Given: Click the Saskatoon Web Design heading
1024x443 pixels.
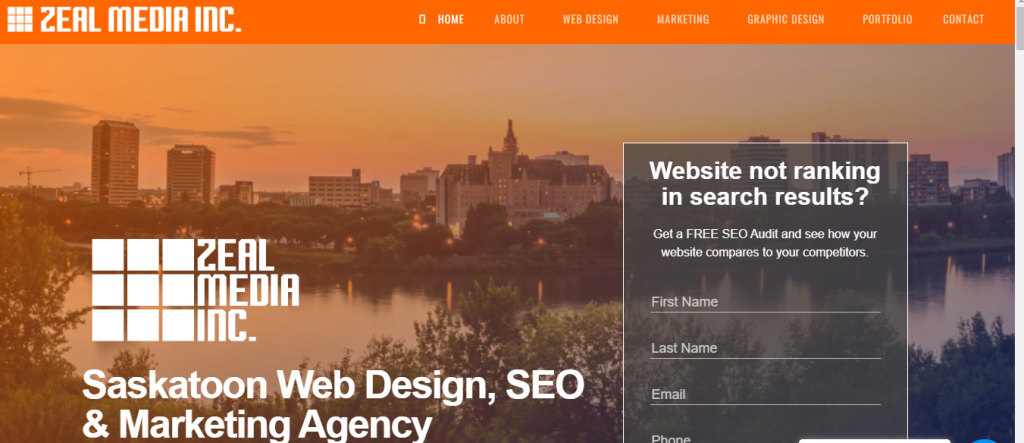Looking at the screenshot, I should coord(333,404).
